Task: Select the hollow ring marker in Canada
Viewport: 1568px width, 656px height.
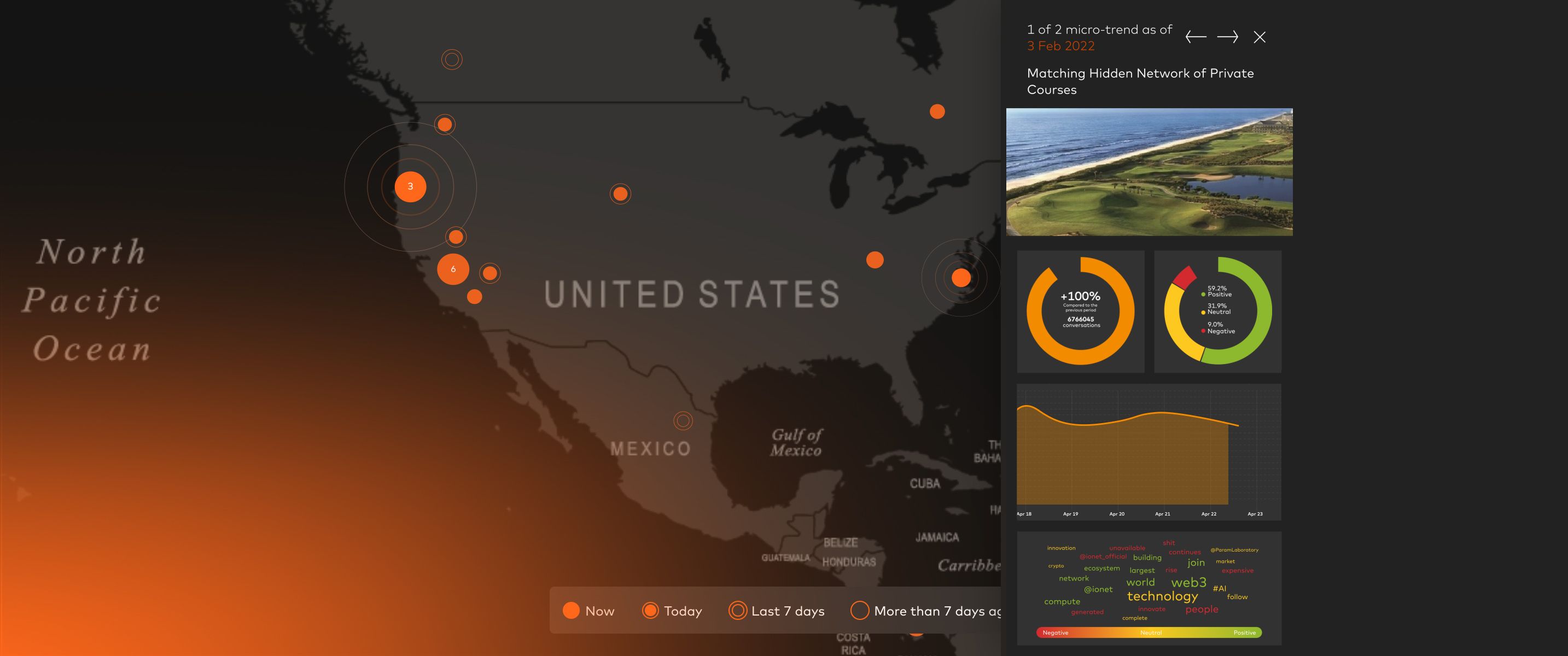Action: (452, 60)
